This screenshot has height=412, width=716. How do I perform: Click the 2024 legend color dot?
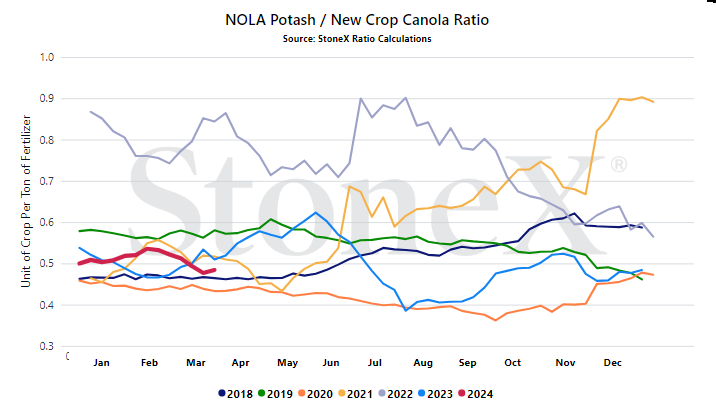(x=462, y=393)
